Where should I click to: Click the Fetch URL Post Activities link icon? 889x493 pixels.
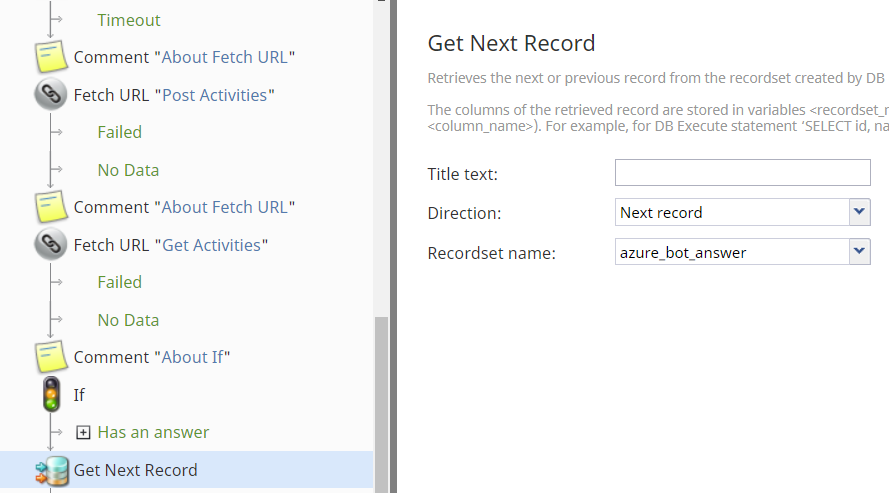51,94
